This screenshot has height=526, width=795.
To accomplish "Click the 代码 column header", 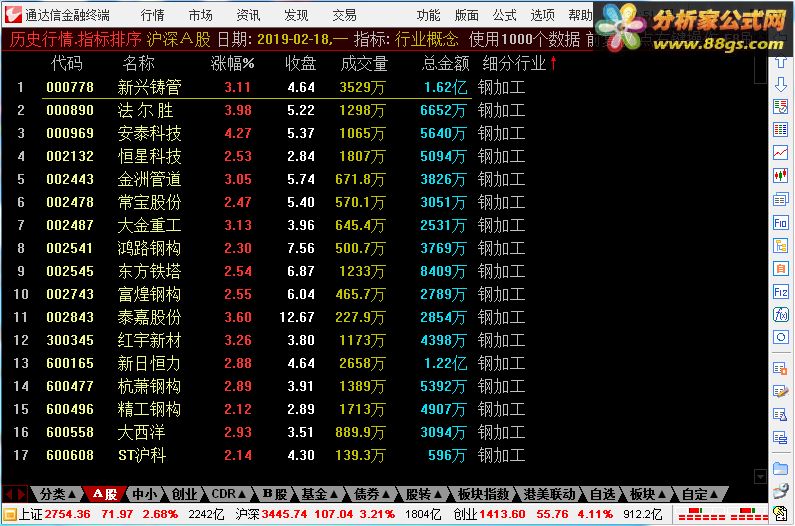I will (x=66, y=63).
